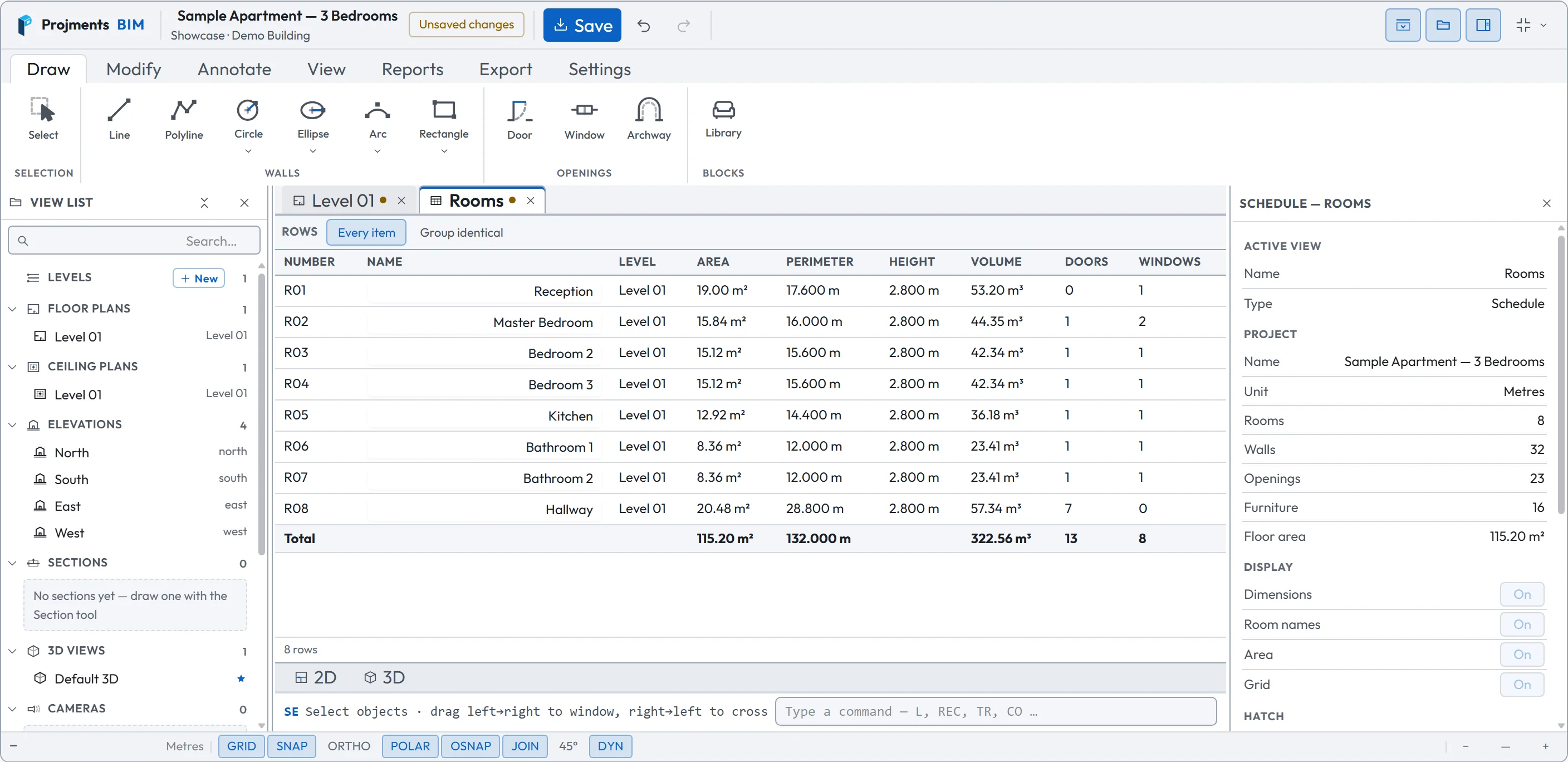Screen dimensions: 1568x762
Task: Toggle OSNAP in the status bar
Action: (x=470, y=746)
